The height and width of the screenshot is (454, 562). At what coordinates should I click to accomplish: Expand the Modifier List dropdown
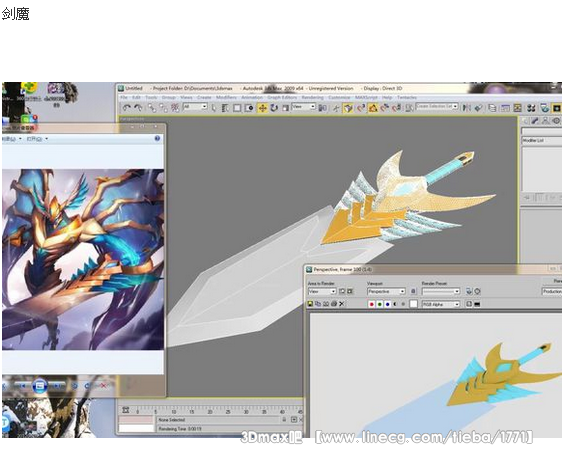coord(542,140)
